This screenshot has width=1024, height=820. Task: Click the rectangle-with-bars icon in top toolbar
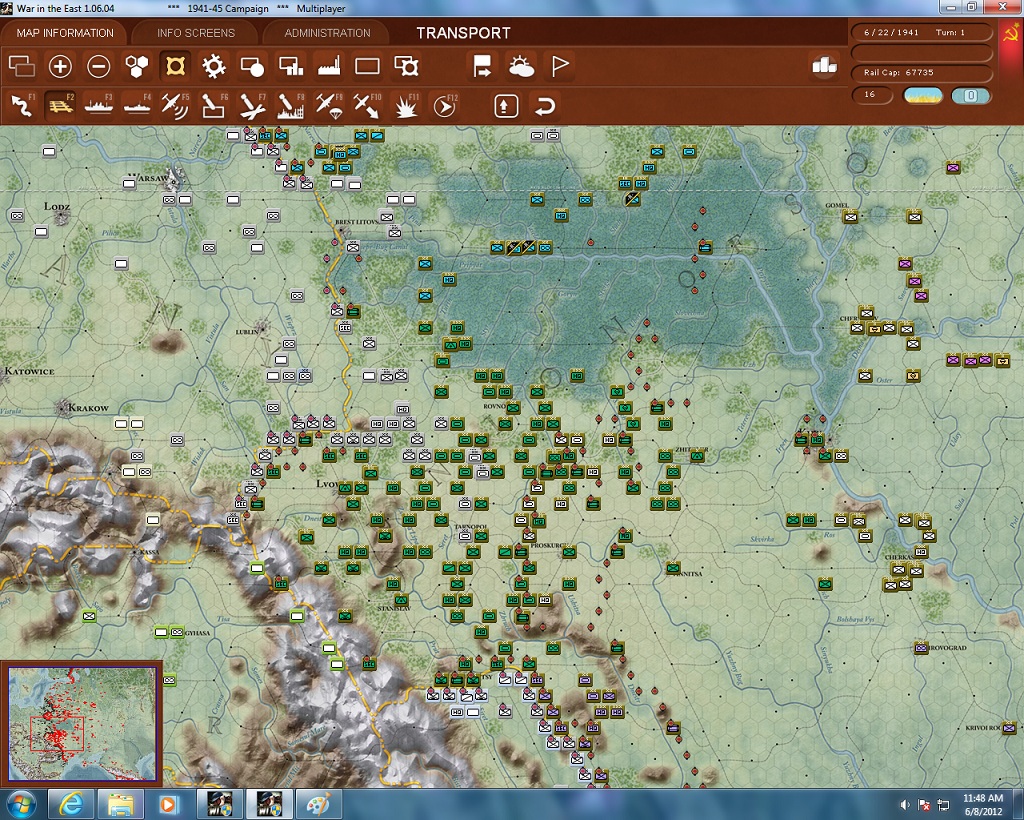[291, 66]
